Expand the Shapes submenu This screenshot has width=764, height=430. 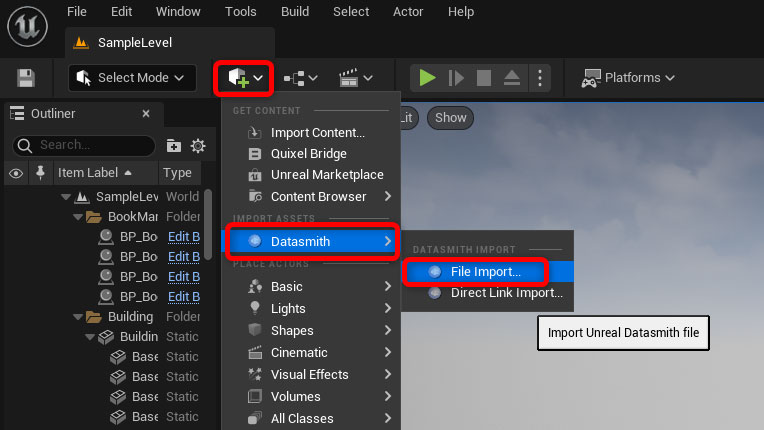pyautogui.click(x=311, y=331)
